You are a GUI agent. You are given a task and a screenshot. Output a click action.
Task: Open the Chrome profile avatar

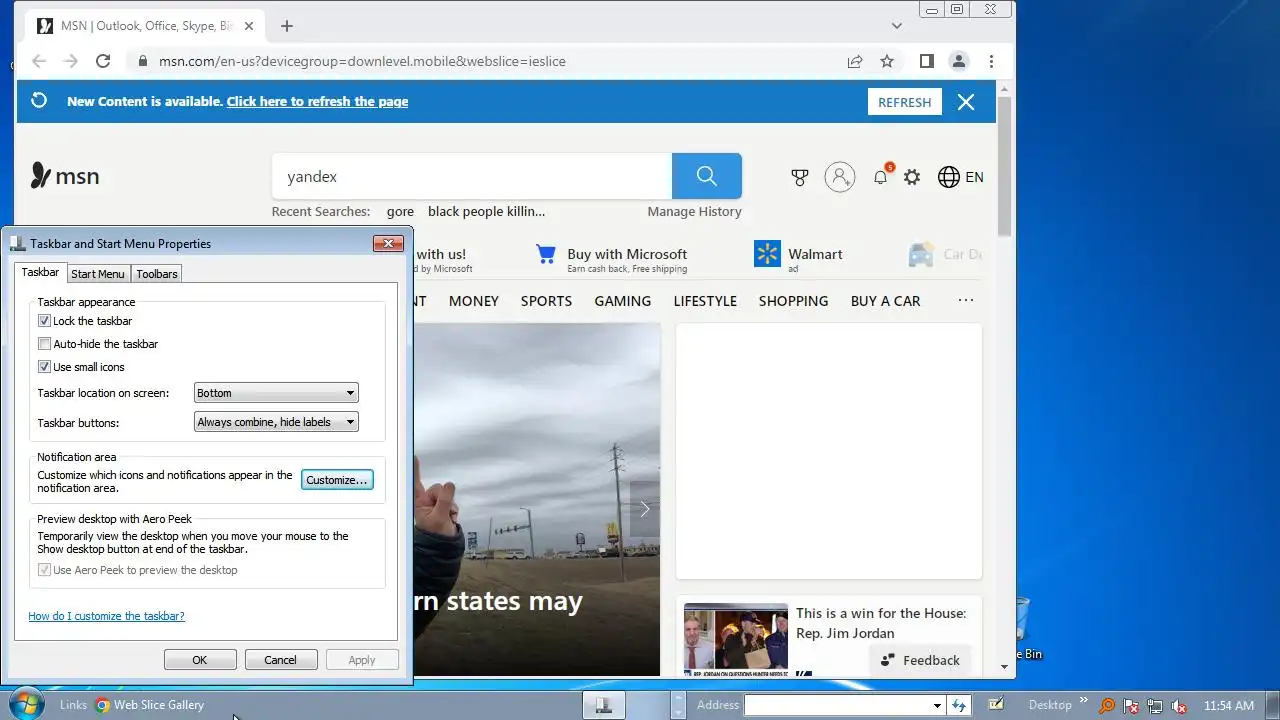(x=958, y=61)
